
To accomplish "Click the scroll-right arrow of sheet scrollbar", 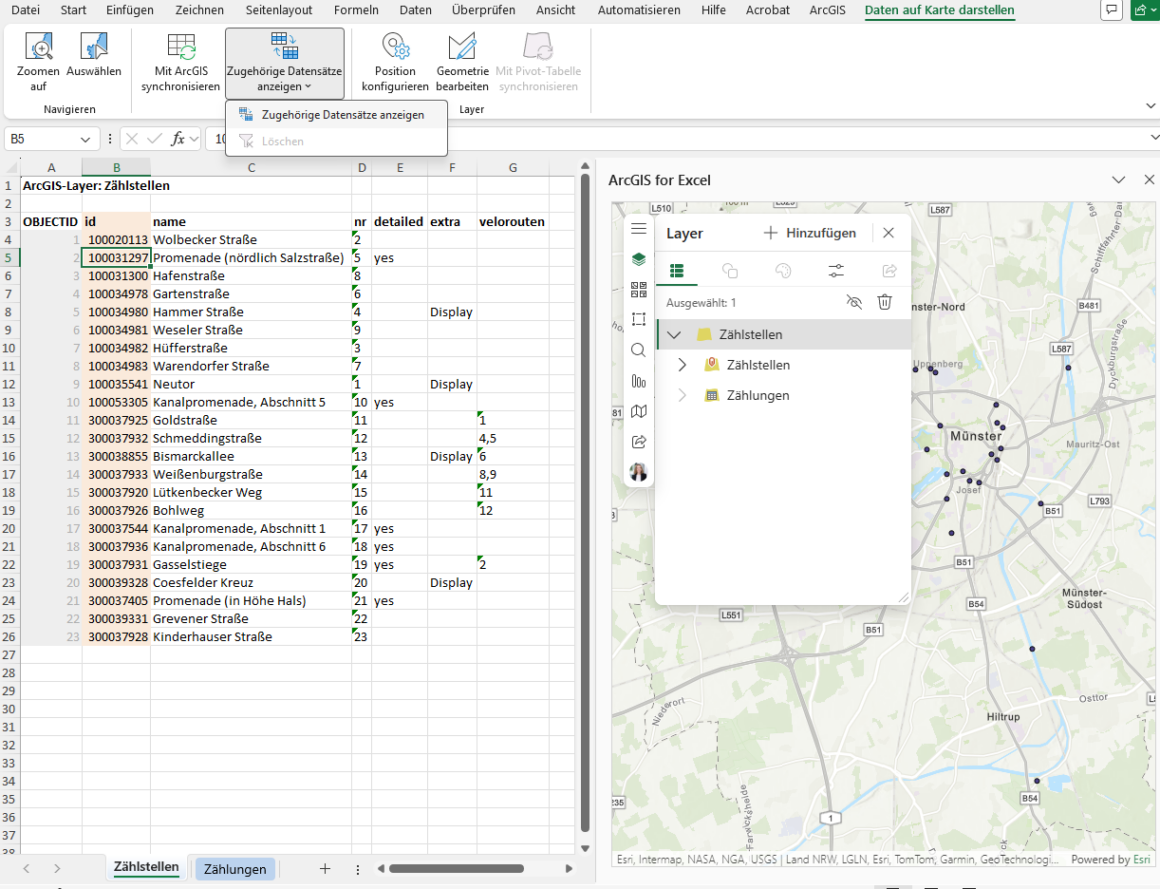I will [x=569, y=869].
